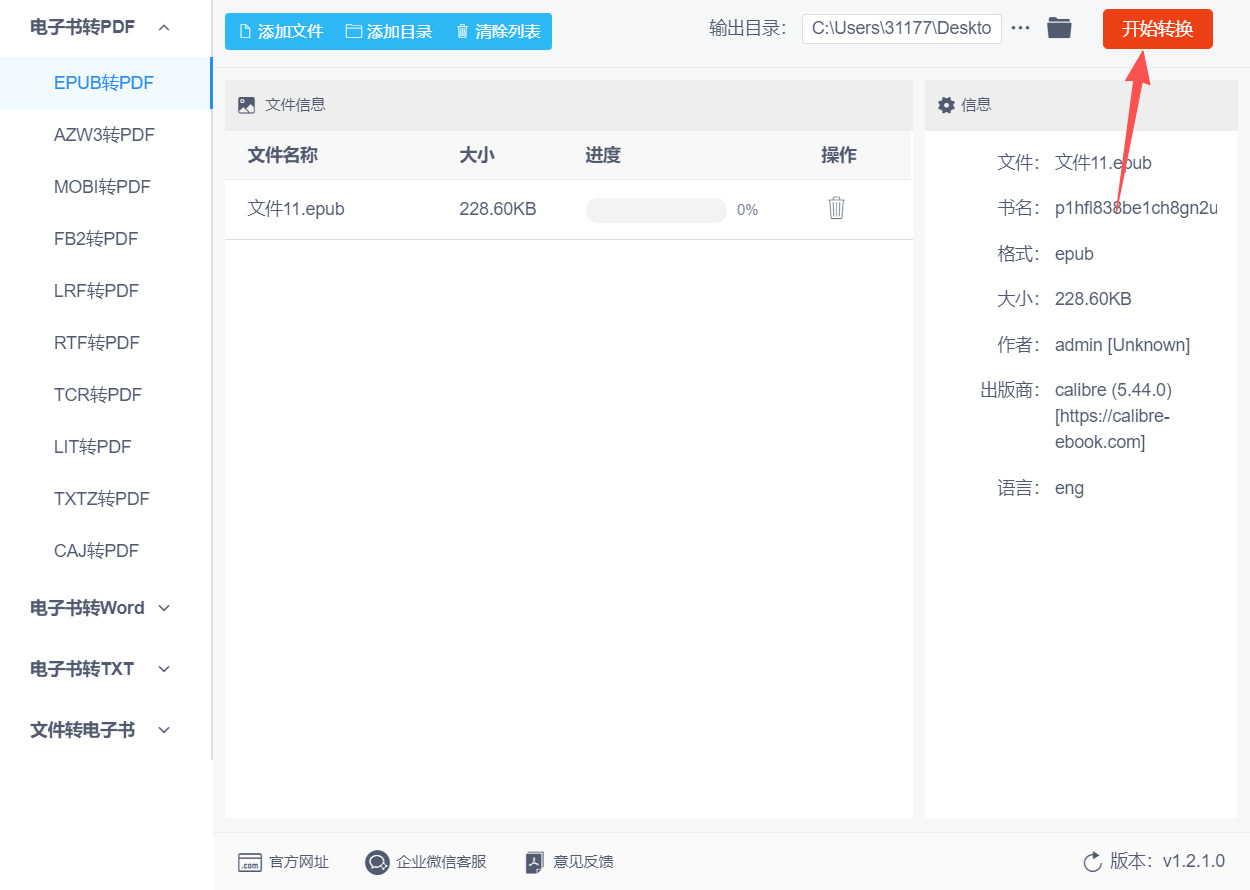Start conversion with 开始转换 button
This screenshot has height=890, width=1250.
click(x=1157, y=29)
